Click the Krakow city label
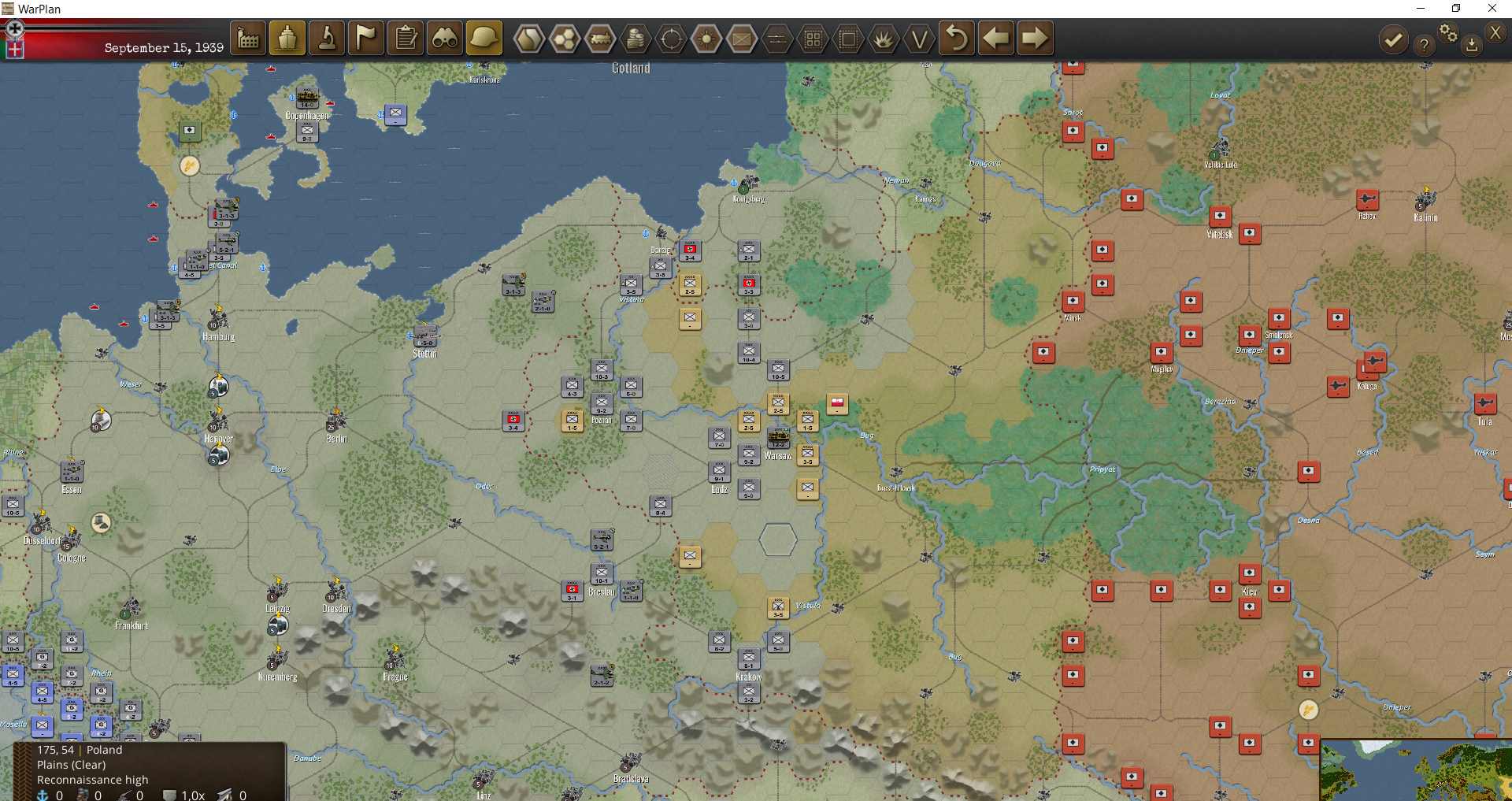Image resolution: width=1512 pixels, height=801 pixels. (x=748, y=677)
